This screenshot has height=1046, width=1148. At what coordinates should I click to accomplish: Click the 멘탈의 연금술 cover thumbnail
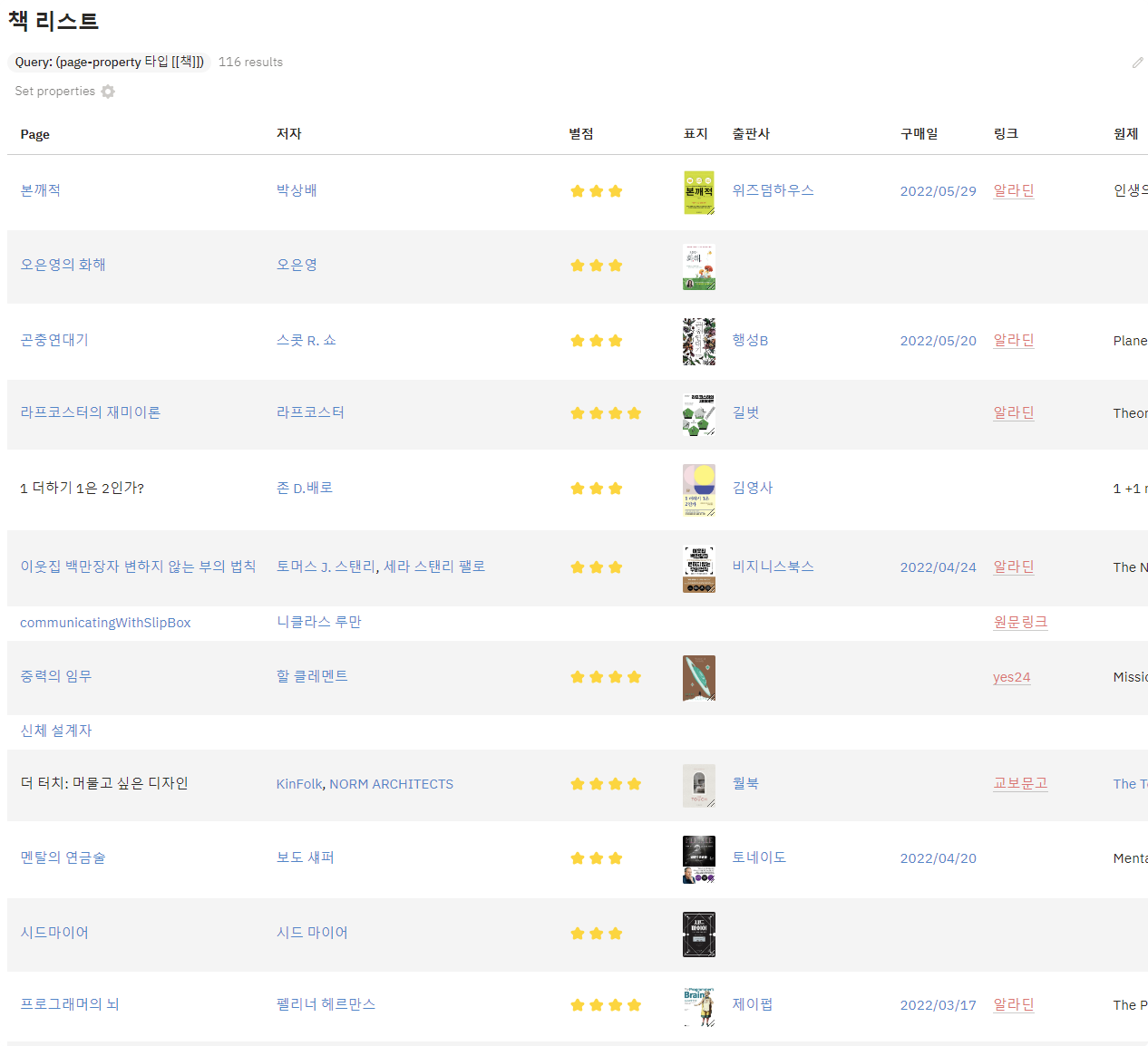click(699, 859)
